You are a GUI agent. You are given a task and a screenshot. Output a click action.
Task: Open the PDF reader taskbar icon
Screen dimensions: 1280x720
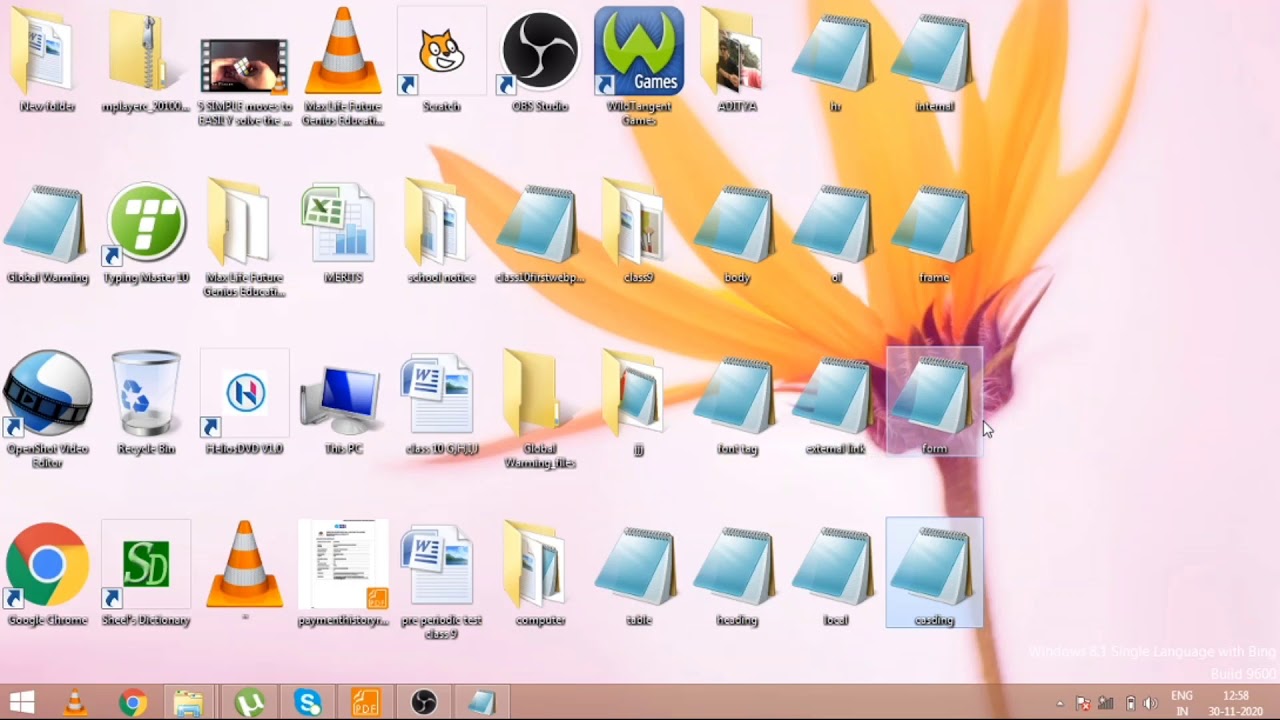pyautogui.click(x=365, y=703)
